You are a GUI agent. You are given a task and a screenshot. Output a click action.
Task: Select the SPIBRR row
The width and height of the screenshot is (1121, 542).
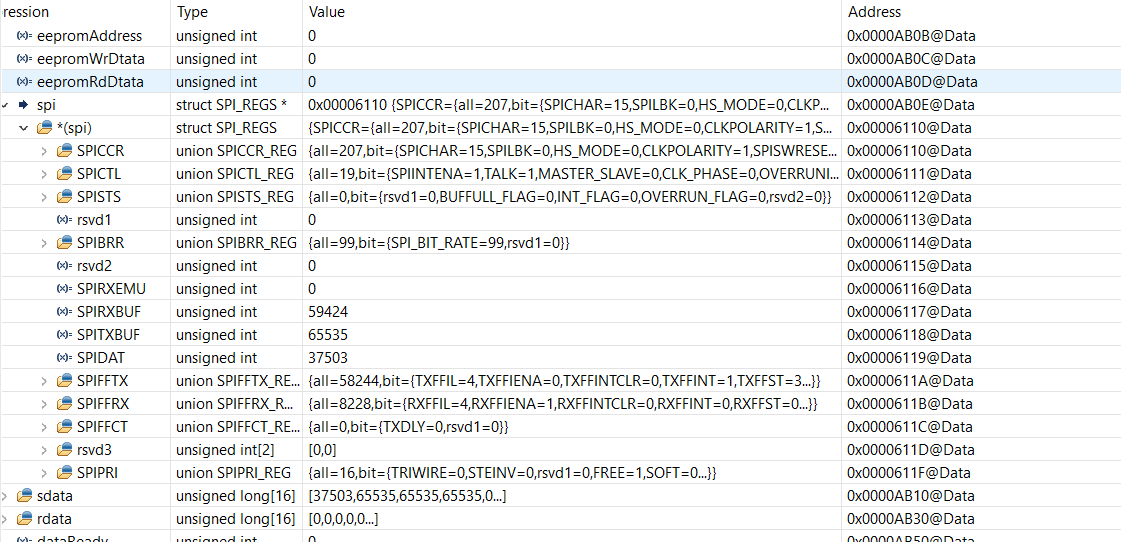coord(560,243)
